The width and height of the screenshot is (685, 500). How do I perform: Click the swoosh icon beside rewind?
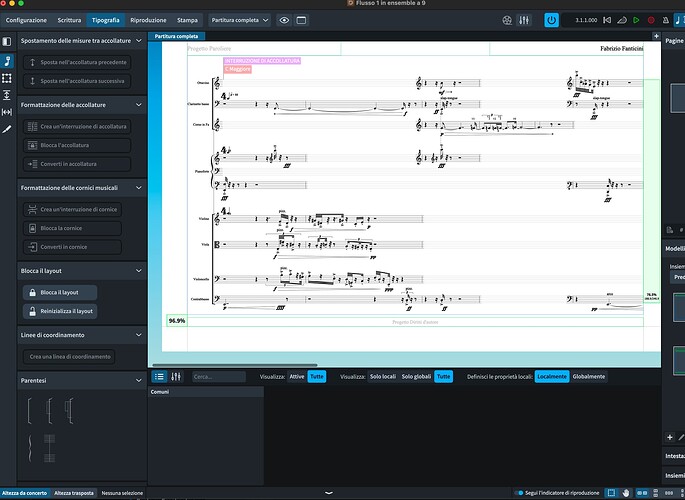point(622,20)
